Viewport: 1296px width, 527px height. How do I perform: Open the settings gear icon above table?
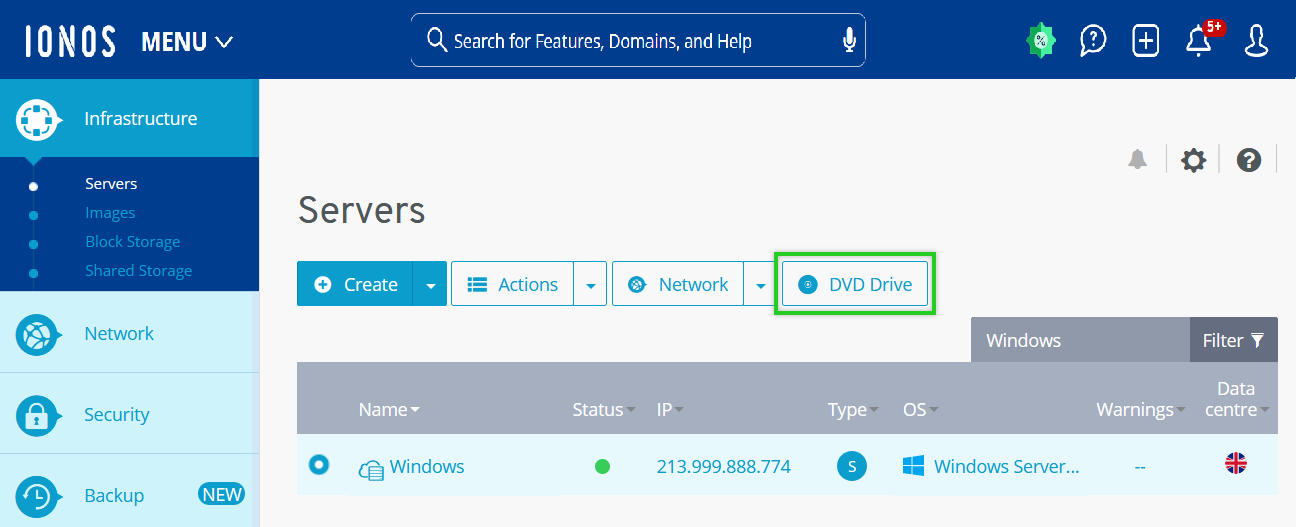[1193, 160]
